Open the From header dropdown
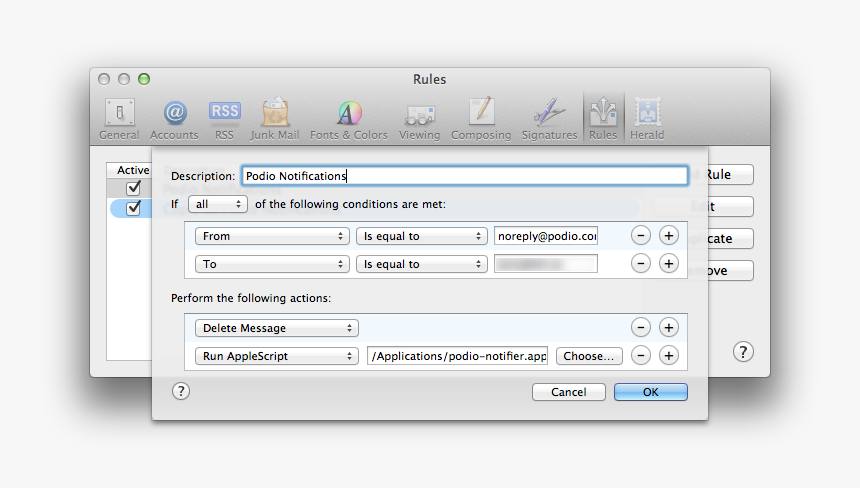860x488 pixels. pos(272,236)
